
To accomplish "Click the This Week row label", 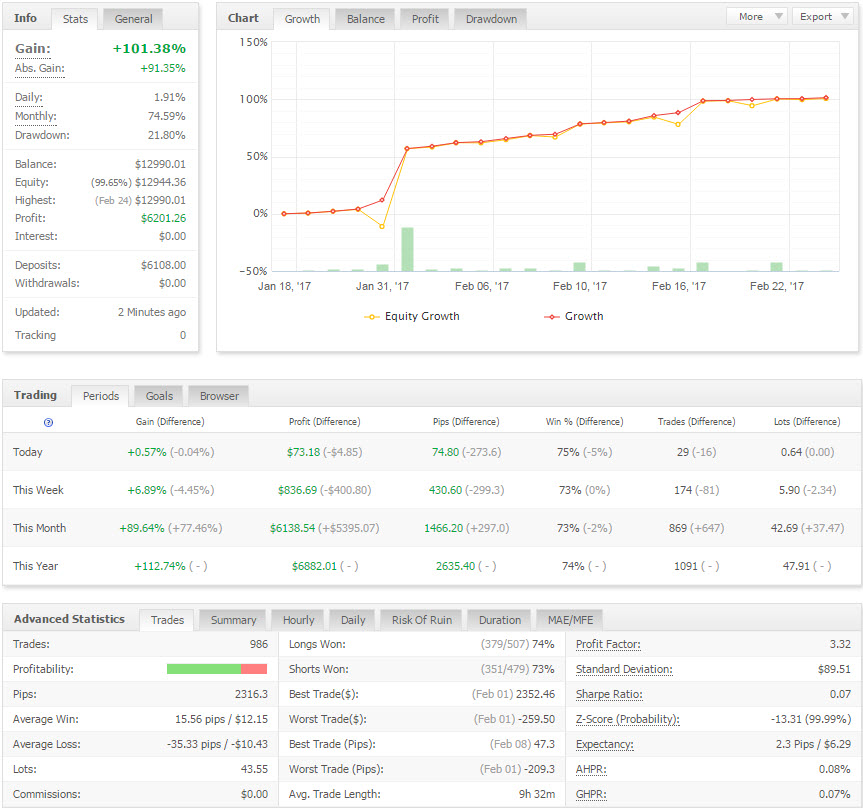I will pyautogui.click(x=38, y=490).
